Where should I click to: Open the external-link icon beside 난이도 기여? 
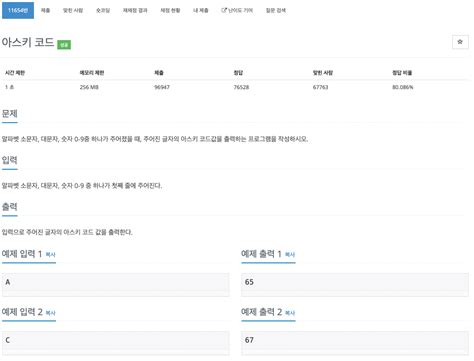[x=224, y=10]
